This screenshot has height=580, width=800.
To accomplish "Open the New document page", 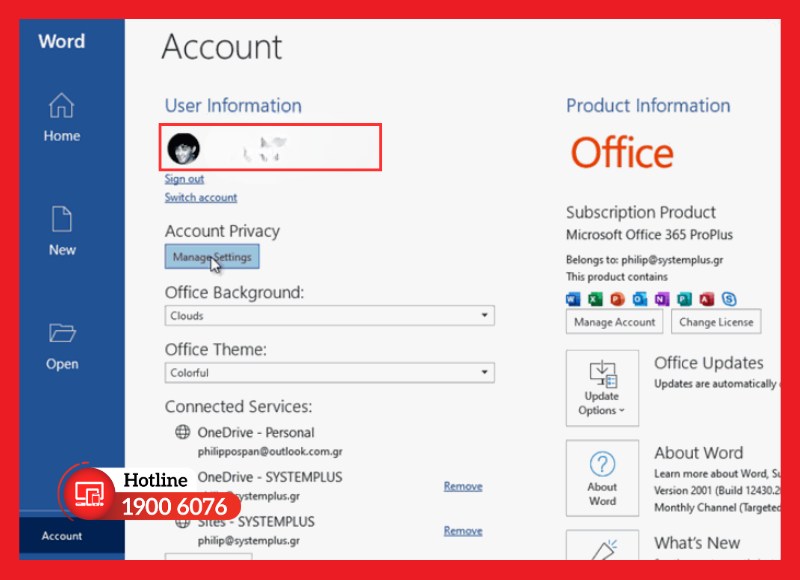I will 62,232.
